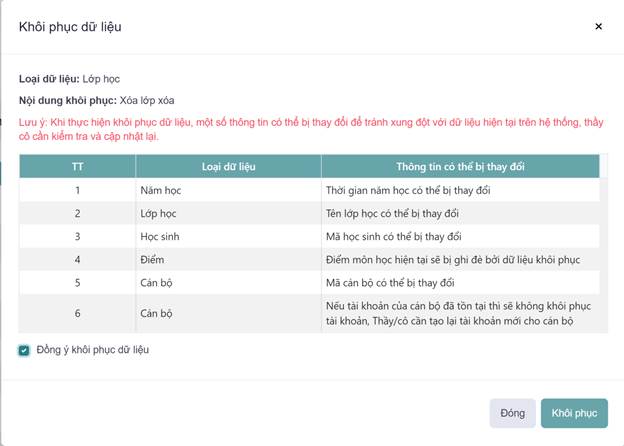The image size is (624, 446).
Task: Click the Thông tin có thể bị thay đổi header
Action: (x=460, y=166)
